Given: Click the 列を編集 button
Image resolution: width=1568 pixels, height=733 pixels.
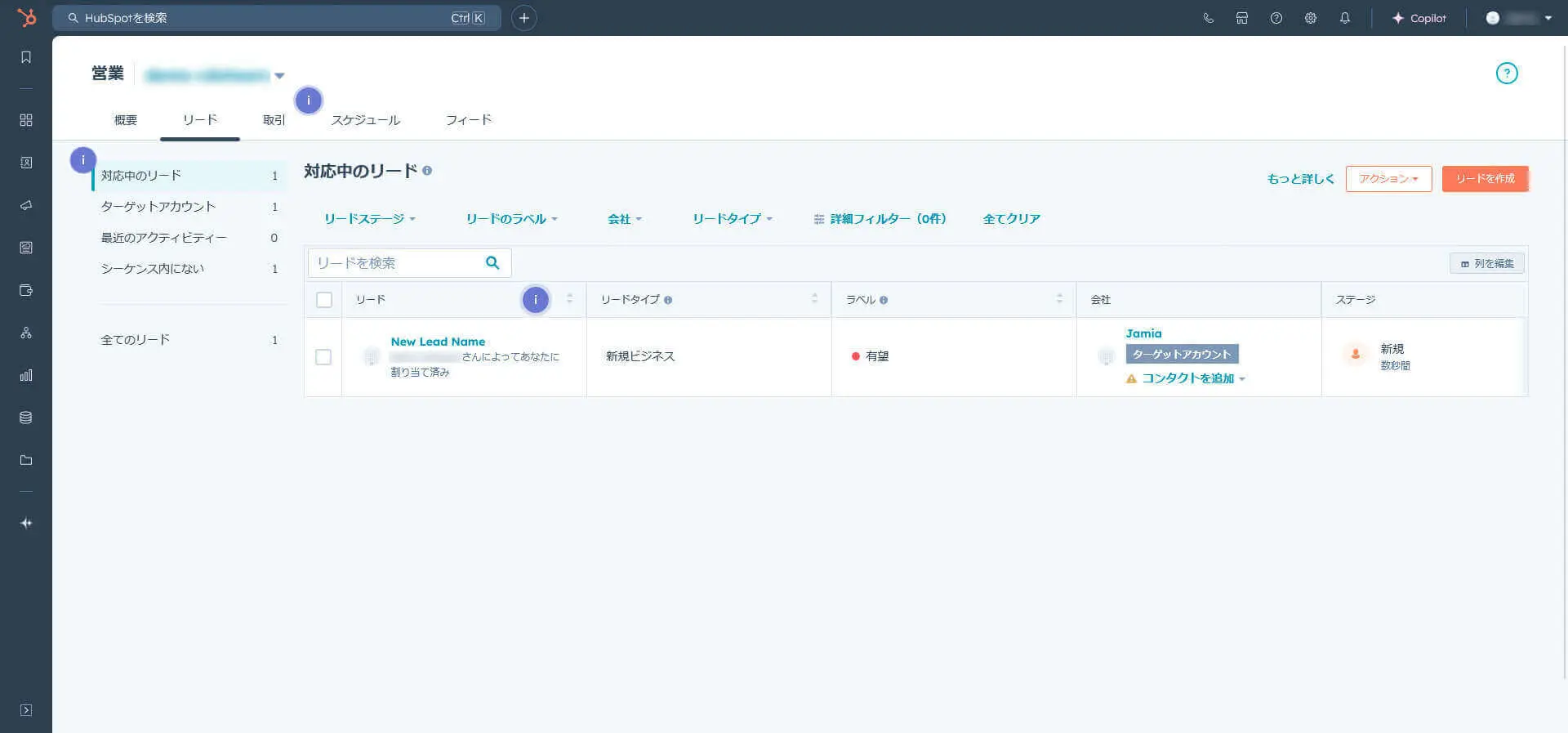Looking at the screenshot, I should click(1487, 263).
